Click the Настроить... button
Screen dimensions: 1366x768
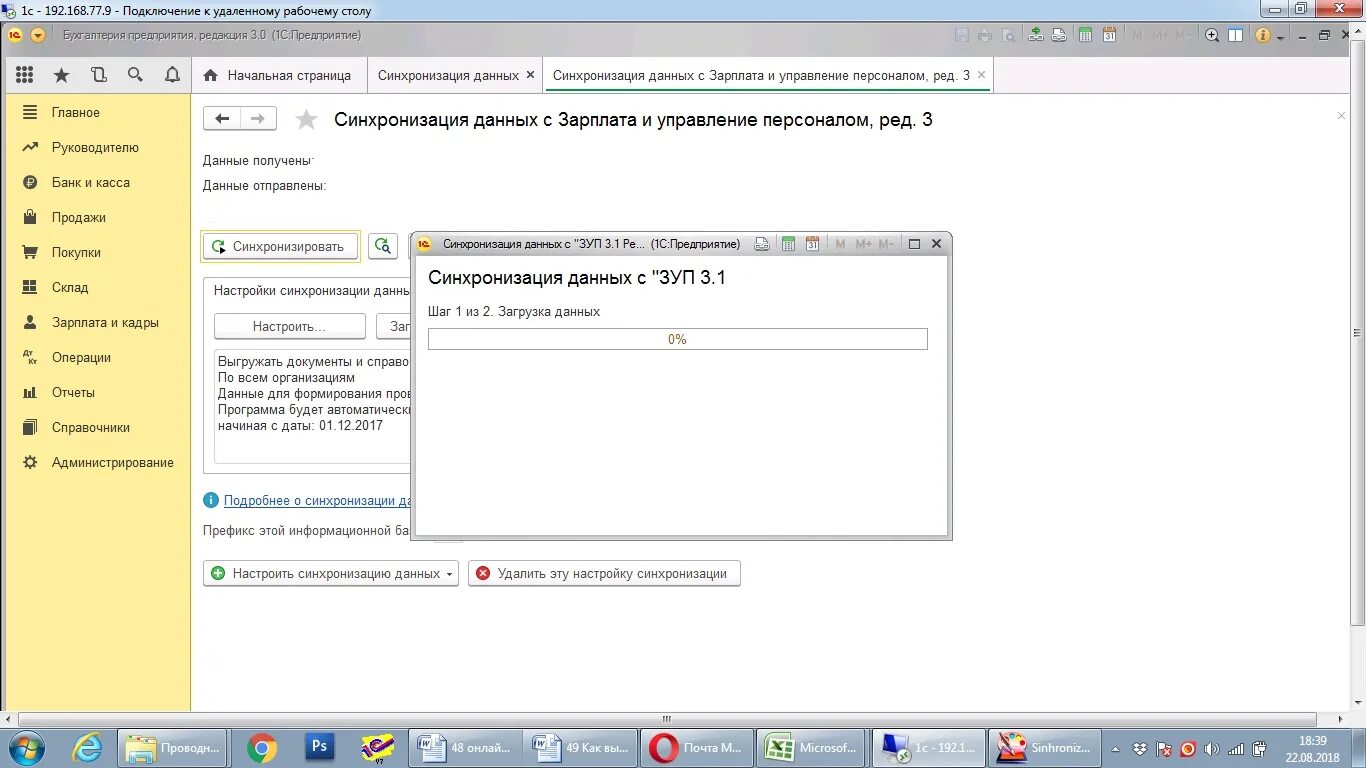(x=289, y=326)
